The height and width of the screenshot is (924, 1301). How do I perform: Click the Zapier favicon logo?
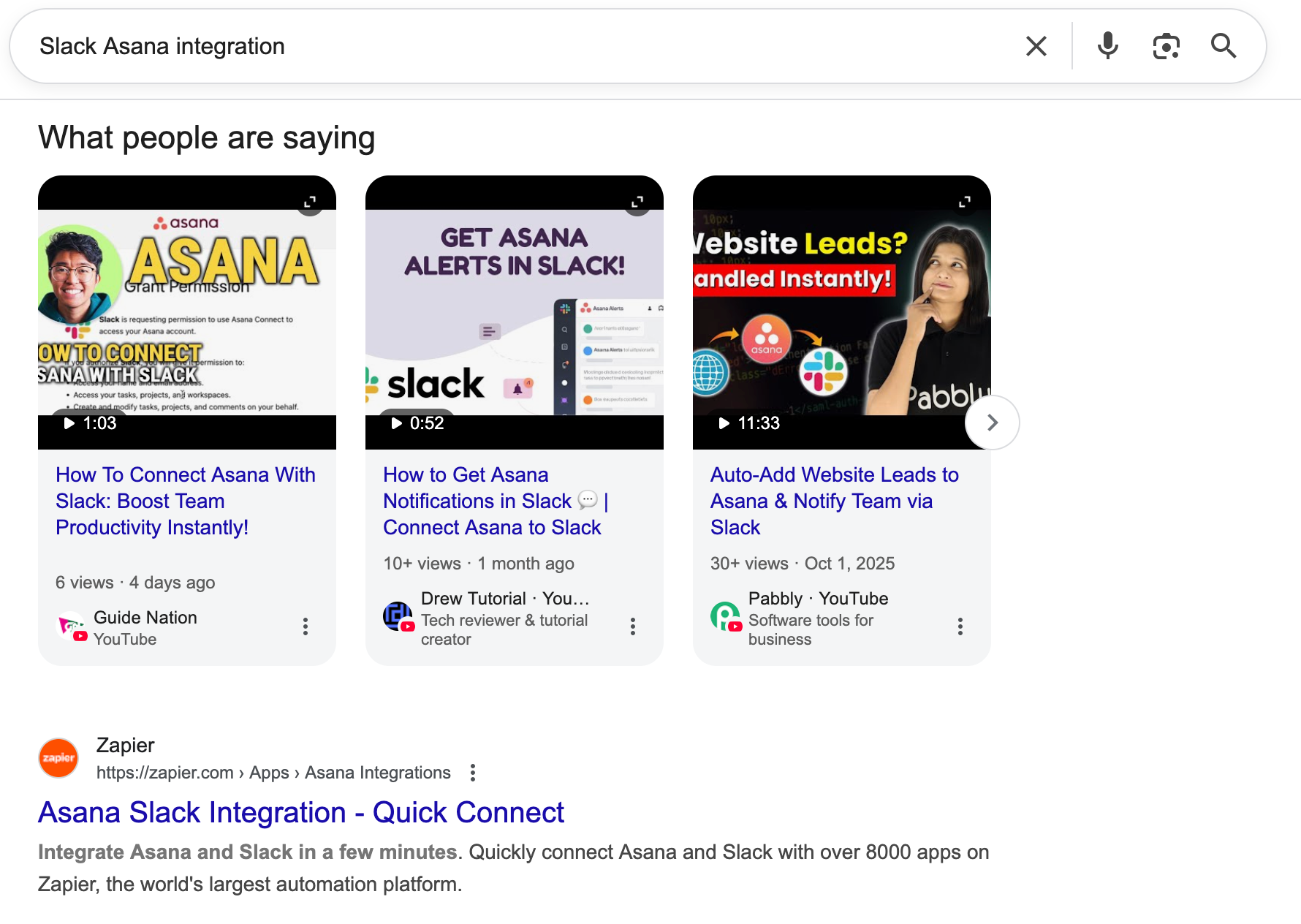pos(58,758)
